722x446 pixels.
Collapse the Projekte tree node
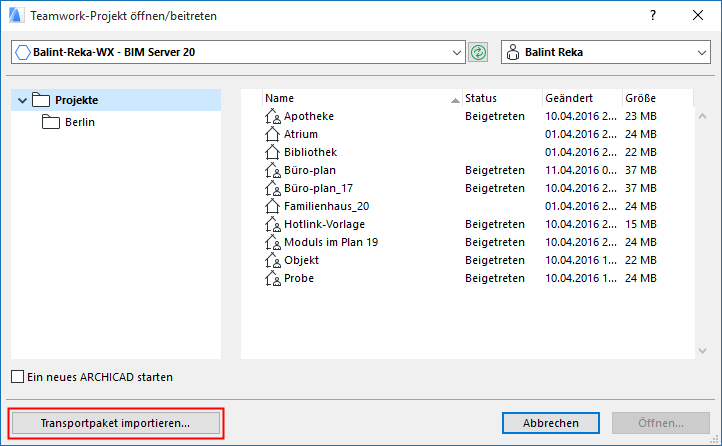pos(22,100)
